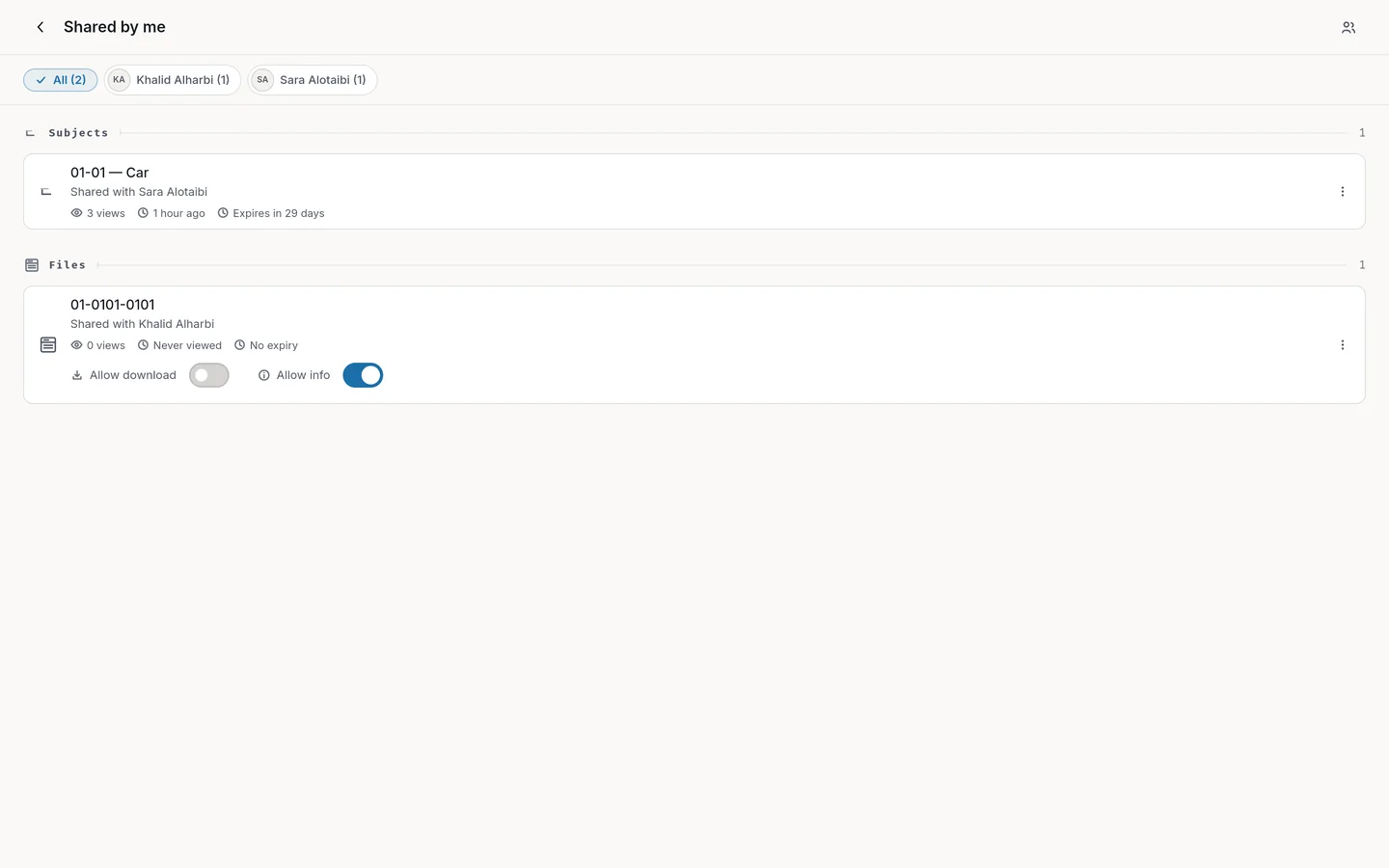The height and width of the screenshot is (868, 1389).
Task: Enable the Allow download toggle
Action: 208,375
